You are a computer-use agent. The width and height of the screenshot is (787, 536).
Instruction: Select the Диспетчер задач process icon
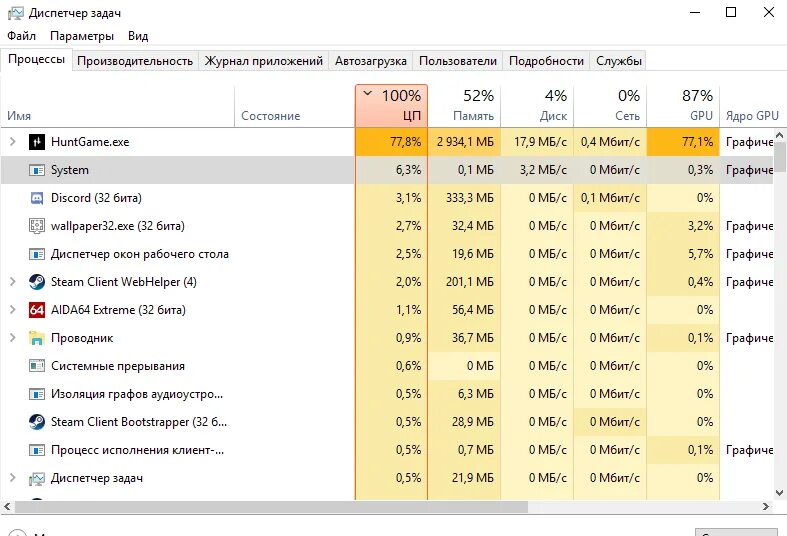tap(37, 478)
